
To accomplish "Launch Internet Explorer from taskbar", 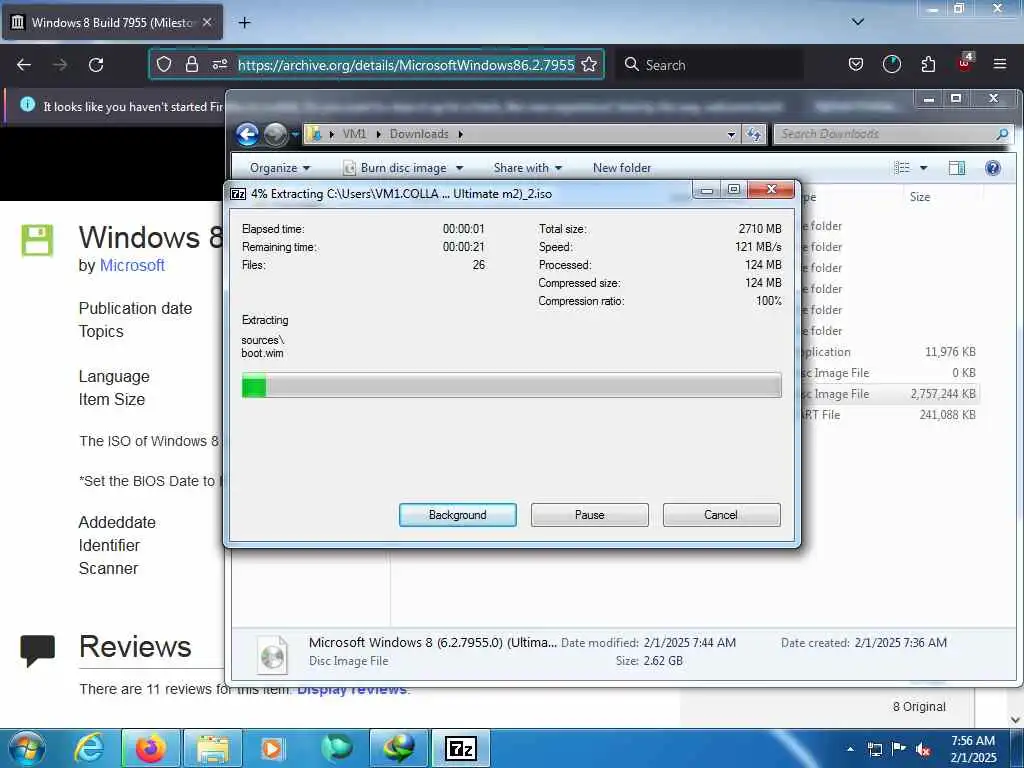I will pyautogui.click(x=89, y=748).
